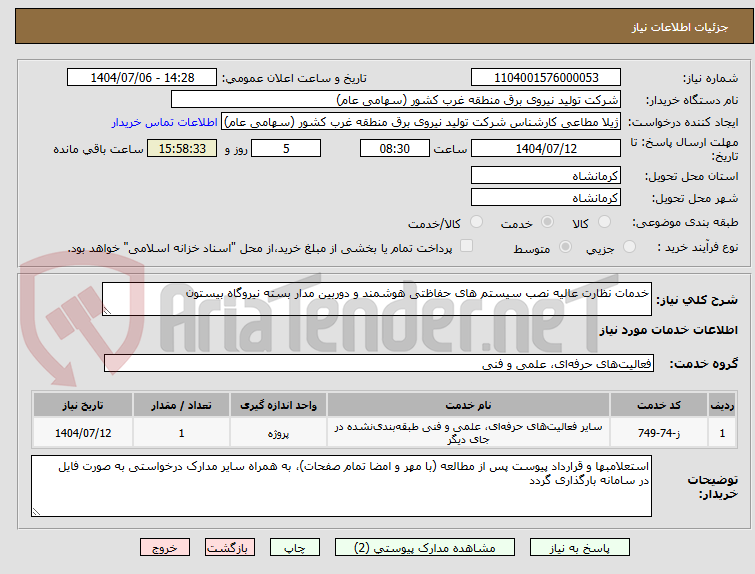Image resolution: width=755 pixels, height=574 pixels.
Task: Click the نام خدمت column header
Action: click(468, 405)
